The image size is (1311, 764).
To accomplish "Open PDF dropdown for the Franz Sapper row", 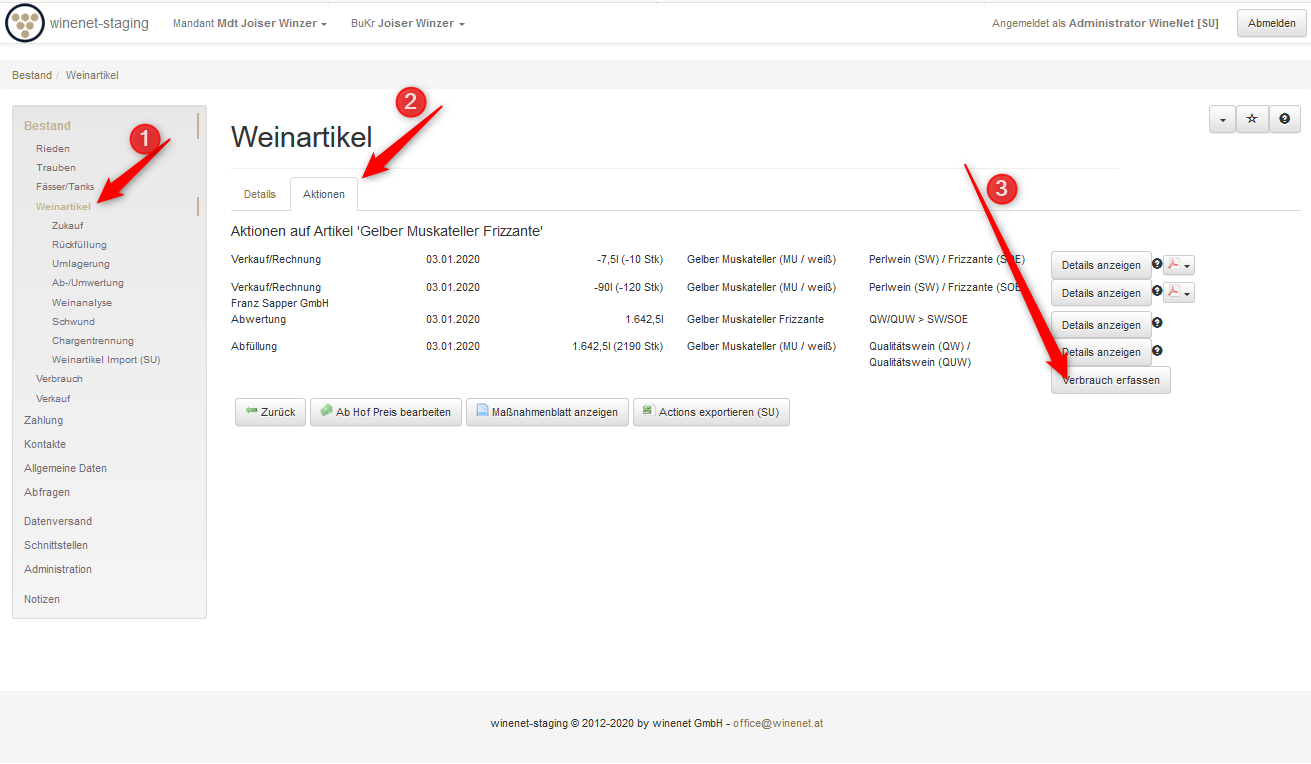I will click(x=1179, y=292).
